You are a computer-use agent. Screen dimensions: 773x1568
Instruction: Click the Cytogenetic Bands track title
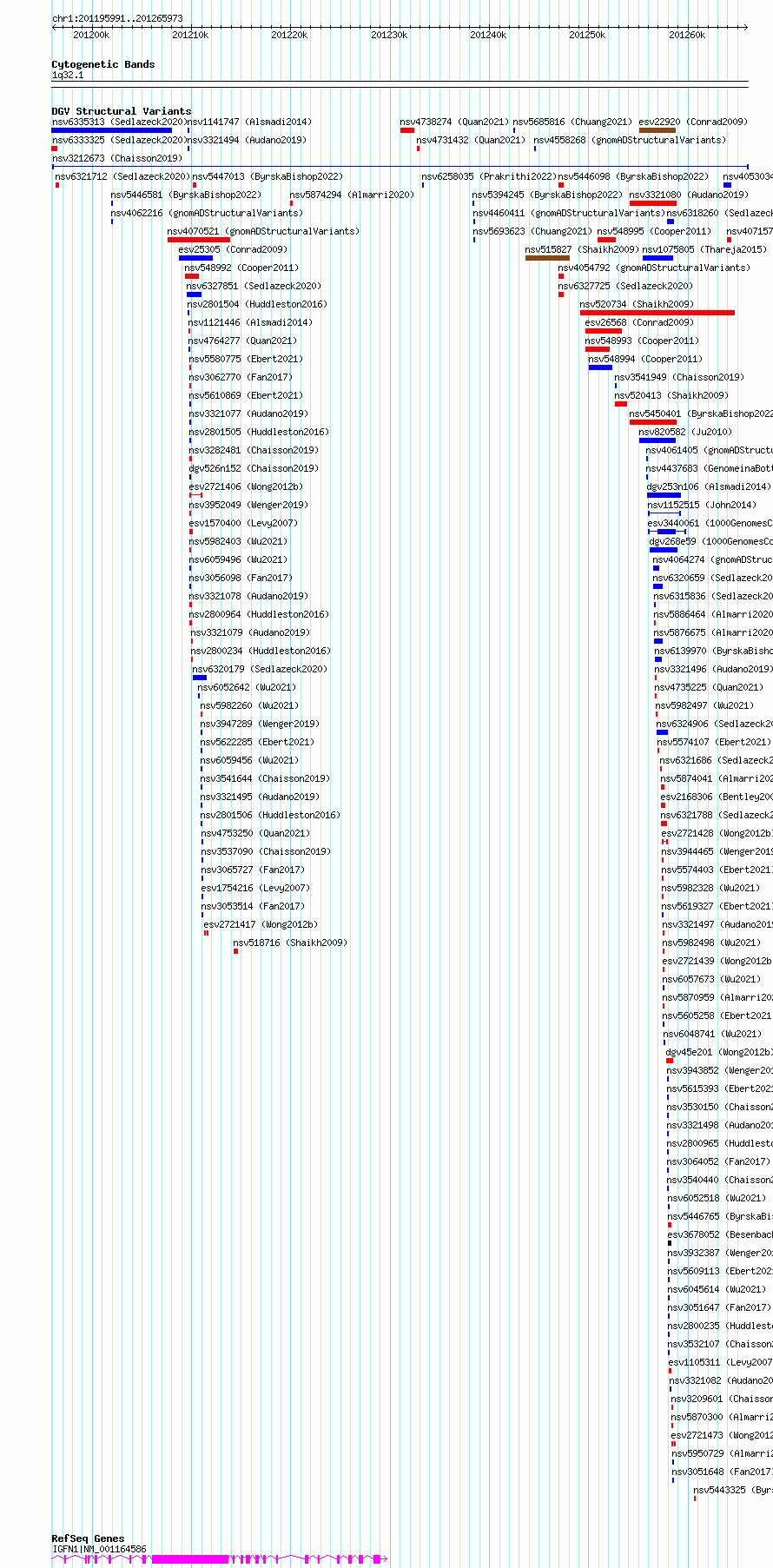click(x=103, y=64)
